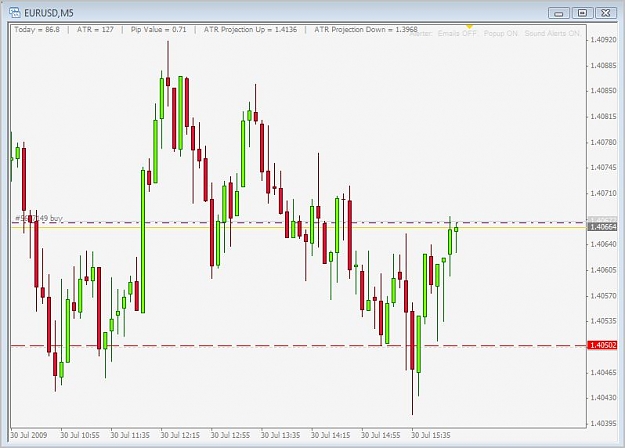The height and width of the screenshot is (448, 625).
Task: Click the 'Sound Alerts ON' alerter label
Action: click(552, 33)
